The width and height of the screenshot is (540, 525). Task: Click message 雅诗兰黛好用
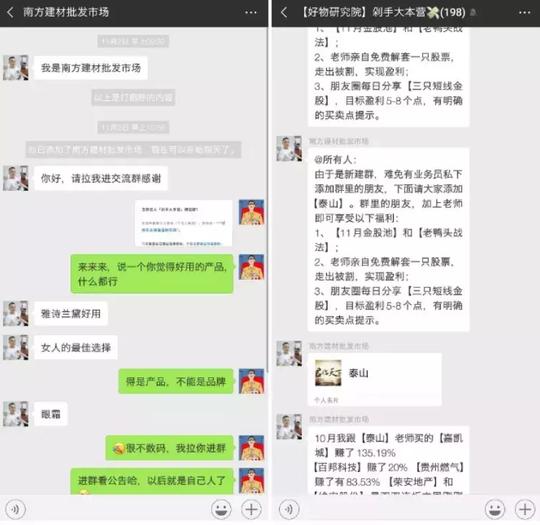(71, 313)
